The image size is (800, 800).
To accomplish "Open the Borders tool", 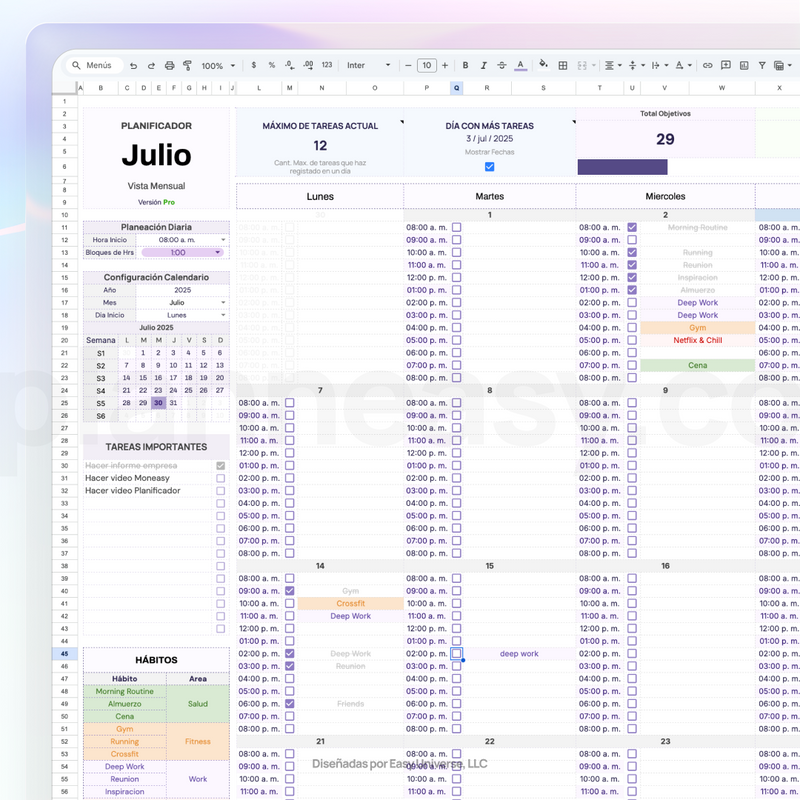I will [563, 66].
